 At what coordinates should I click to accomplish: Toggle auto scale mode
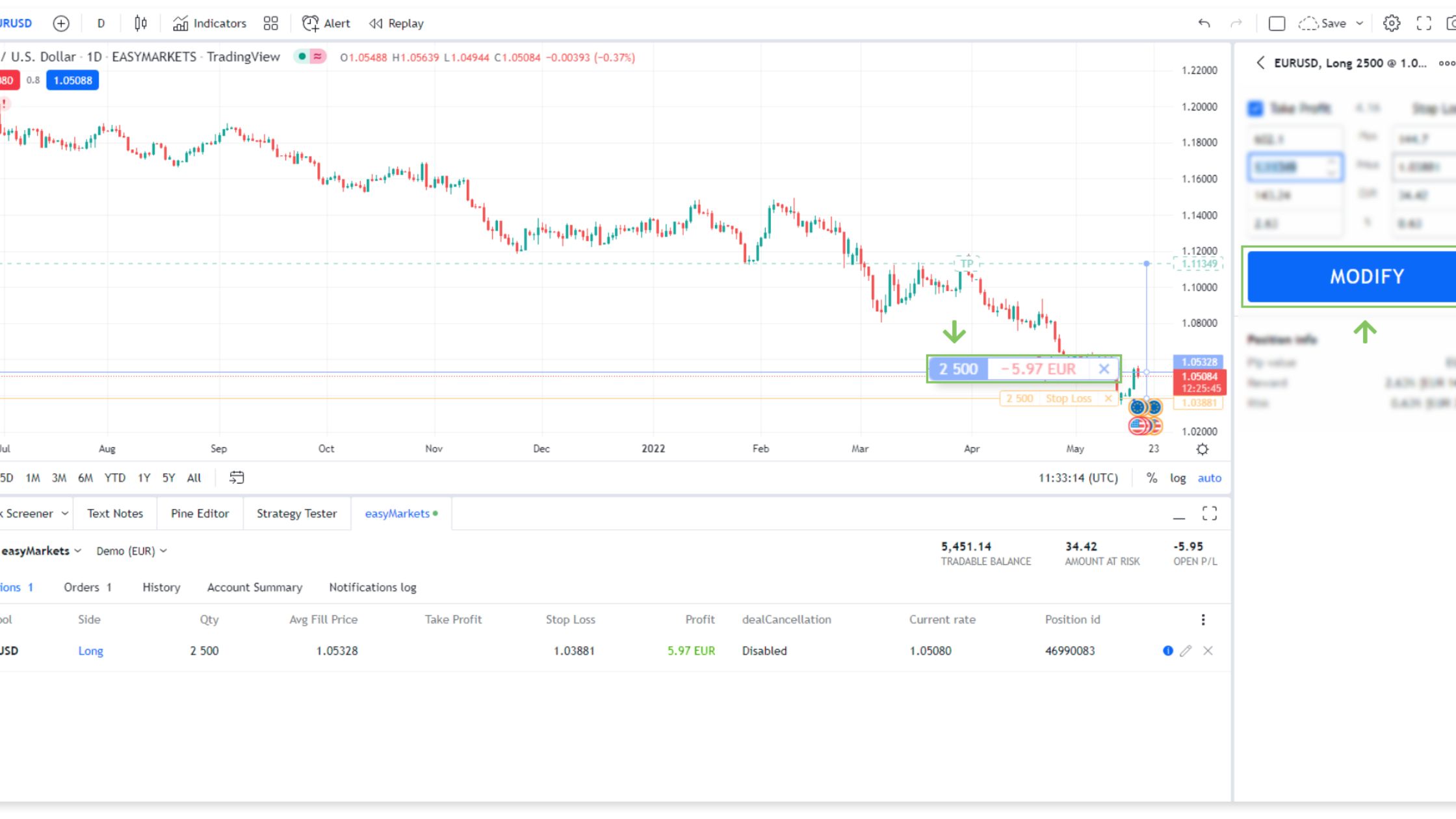[x=1209, y=478]
